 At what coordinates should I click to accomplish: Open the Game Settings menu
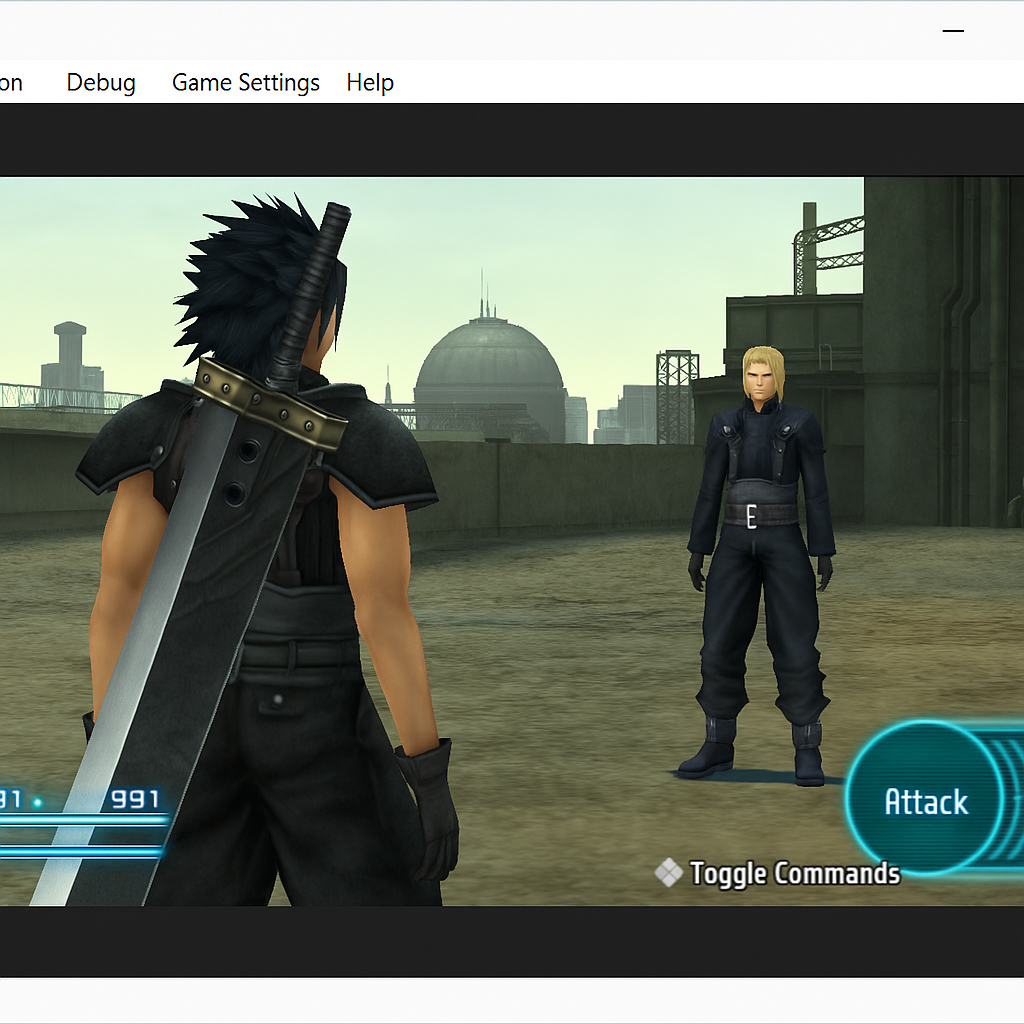[x=246, y=83]
